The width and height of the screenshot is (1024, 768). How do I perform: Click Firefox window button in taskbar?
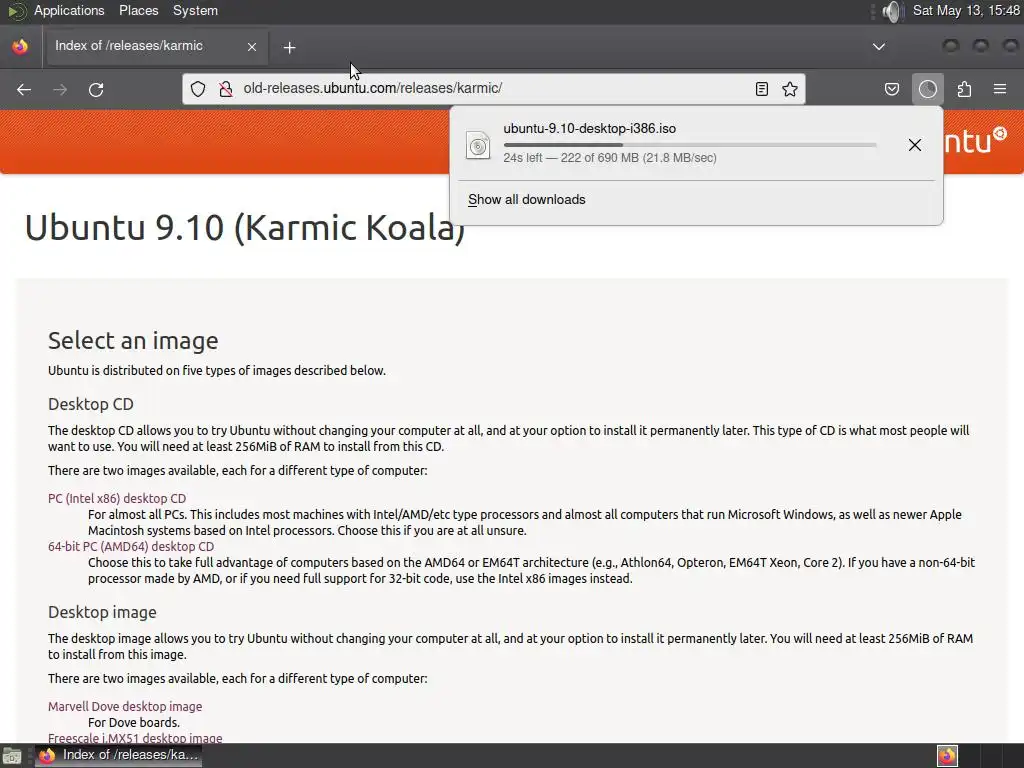coord(118,756)
